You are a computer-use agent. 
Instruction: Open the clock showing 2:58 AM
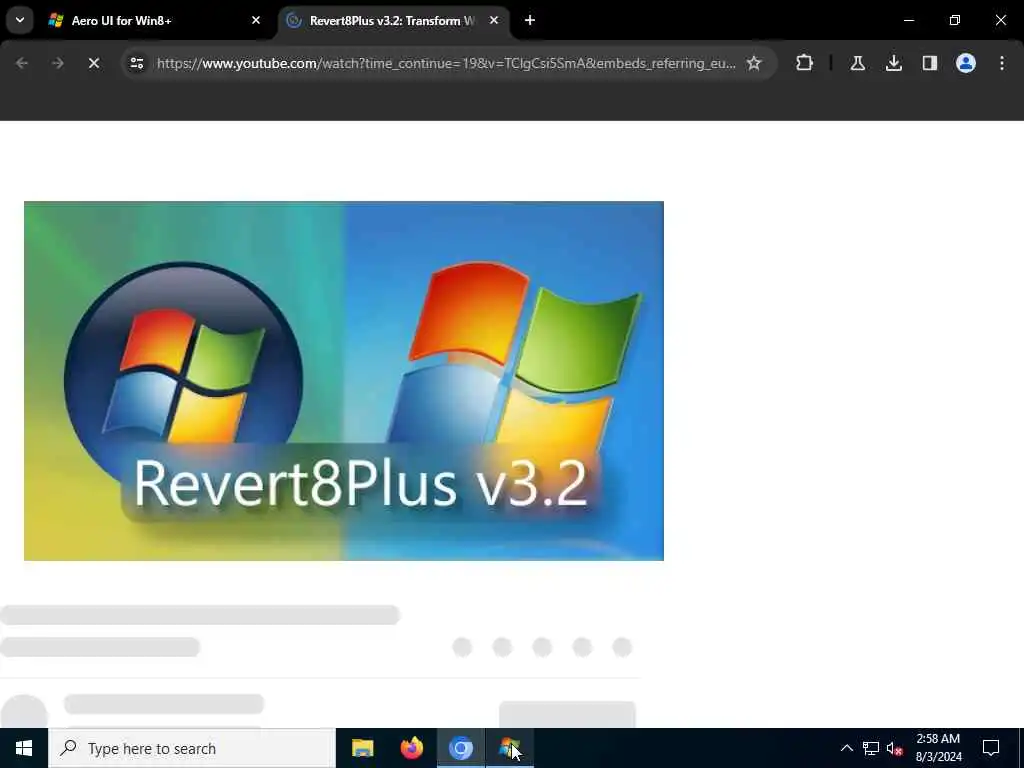tap(938, 748)
